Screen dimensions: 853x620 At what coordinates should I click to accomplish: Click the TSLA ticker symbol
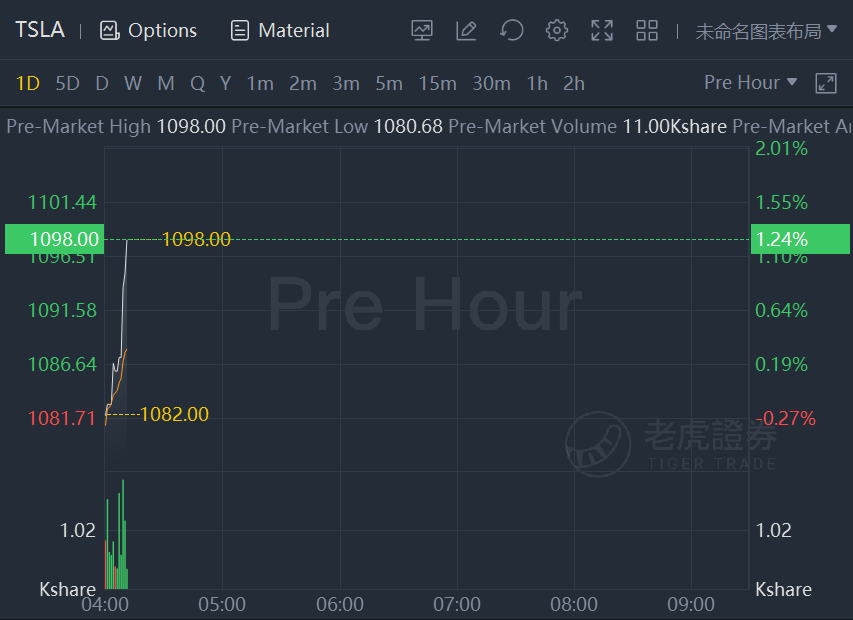click(x=40, y=30)
